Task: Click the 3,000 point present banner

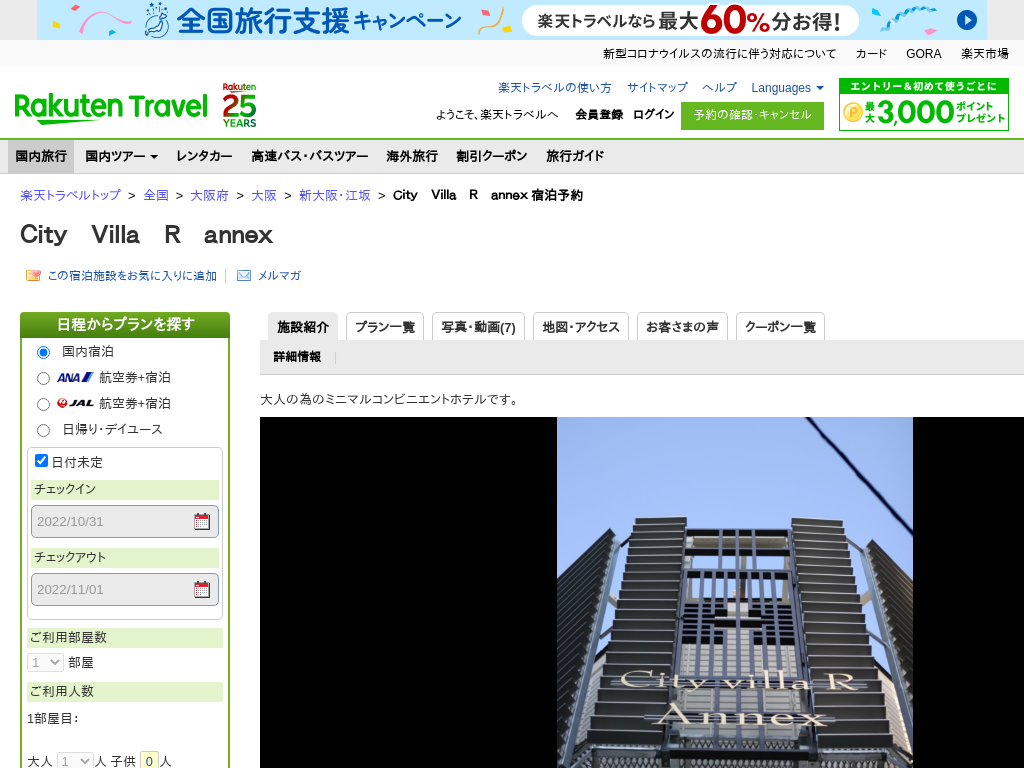Action: point(923,104)
